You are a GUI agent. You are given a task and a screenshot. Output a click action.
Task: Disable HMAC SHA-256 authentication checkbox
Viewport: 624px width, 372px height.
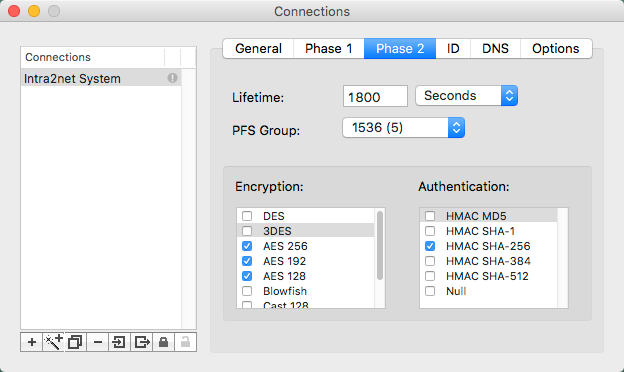pos(430,246)
